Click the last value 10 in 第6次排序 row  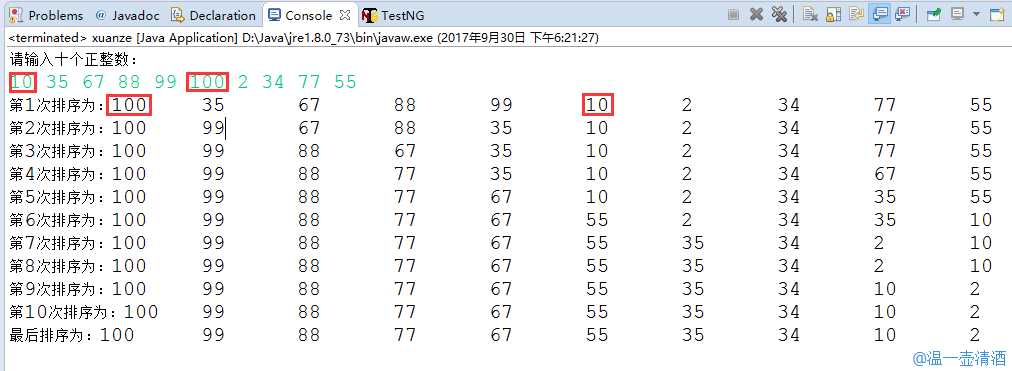(x=981, y=220)
